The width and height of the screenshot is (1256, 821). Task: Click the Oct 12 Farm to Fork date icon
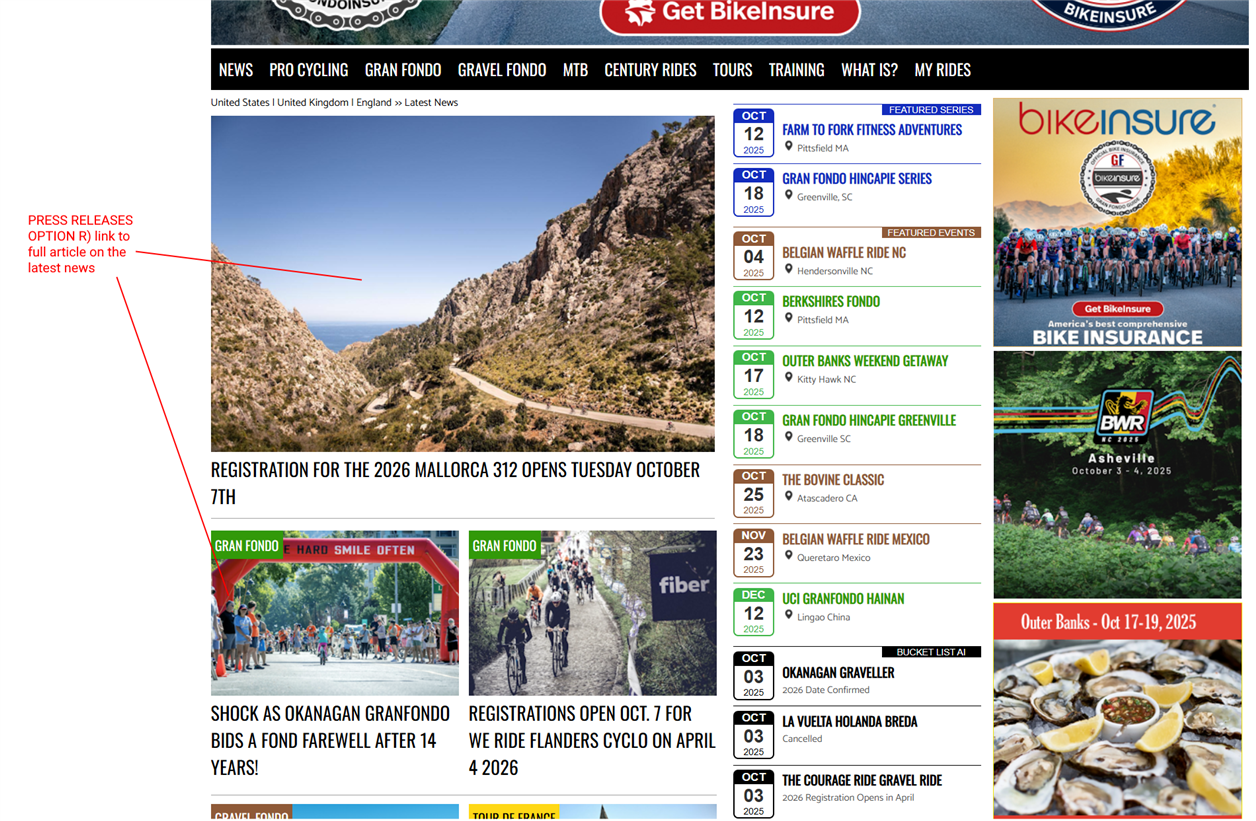[x=753, y=133]
